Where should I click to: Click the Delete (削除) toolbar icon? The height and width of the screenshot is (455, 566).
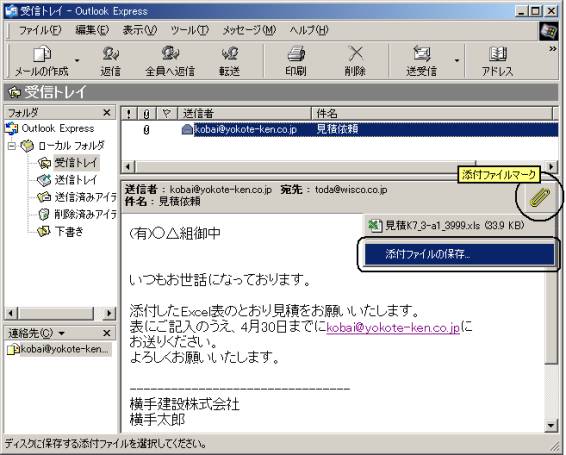click(355, 61)
